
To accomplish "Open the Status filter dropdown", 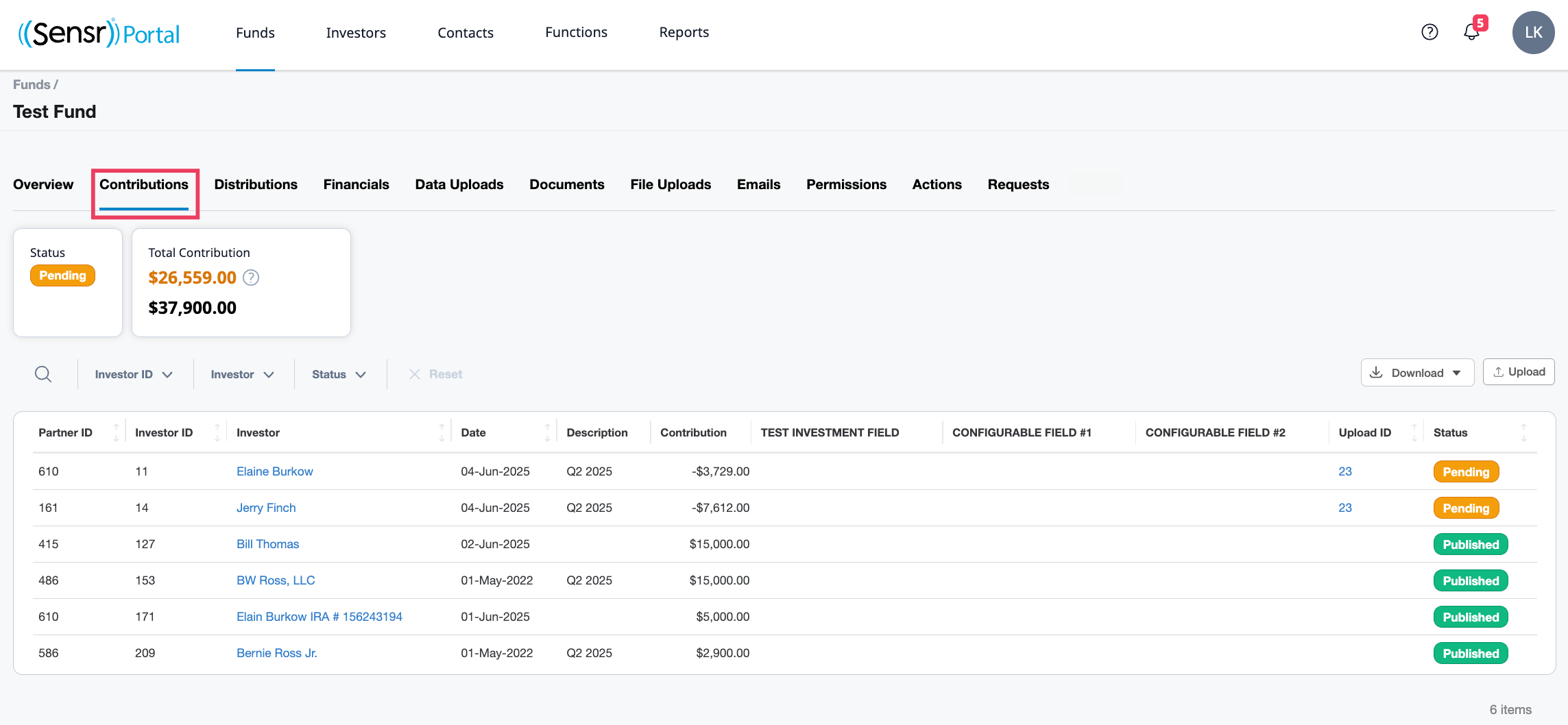I will tap(339, 374).
